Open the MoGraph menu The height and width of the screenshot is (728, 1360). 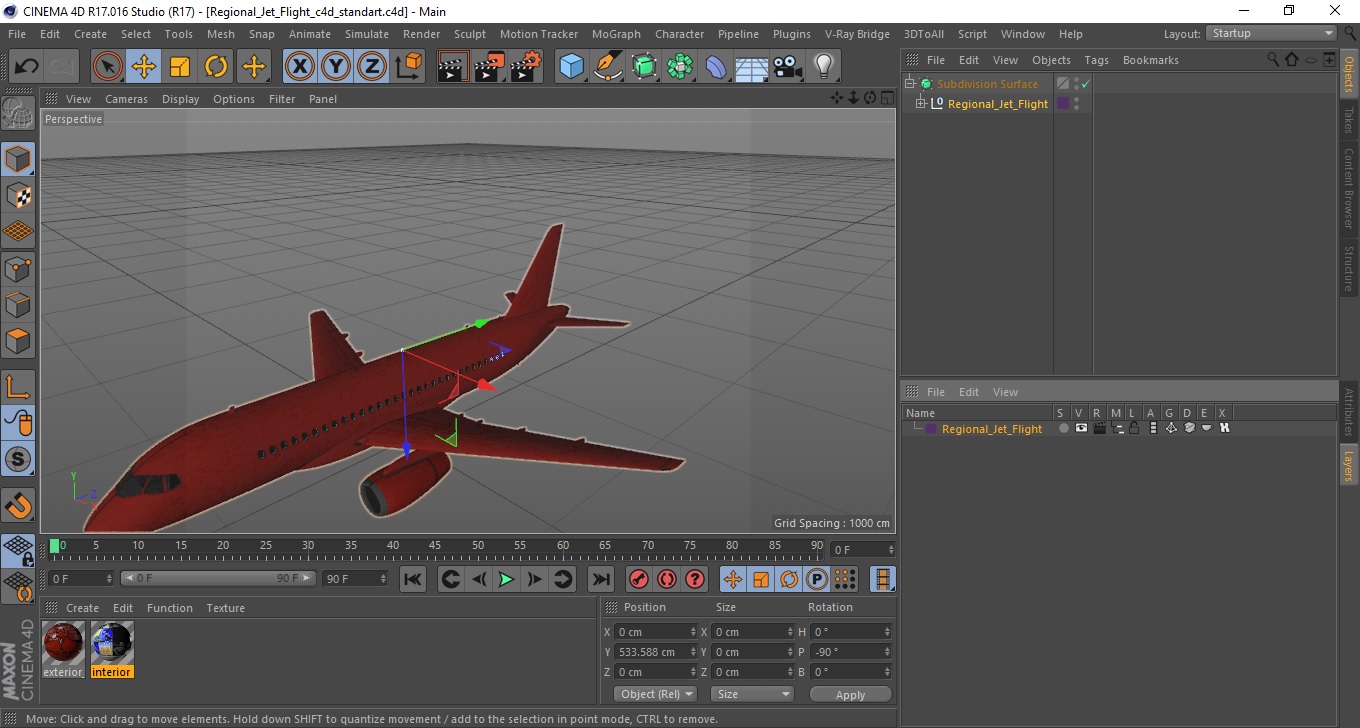tap(616, 34)
